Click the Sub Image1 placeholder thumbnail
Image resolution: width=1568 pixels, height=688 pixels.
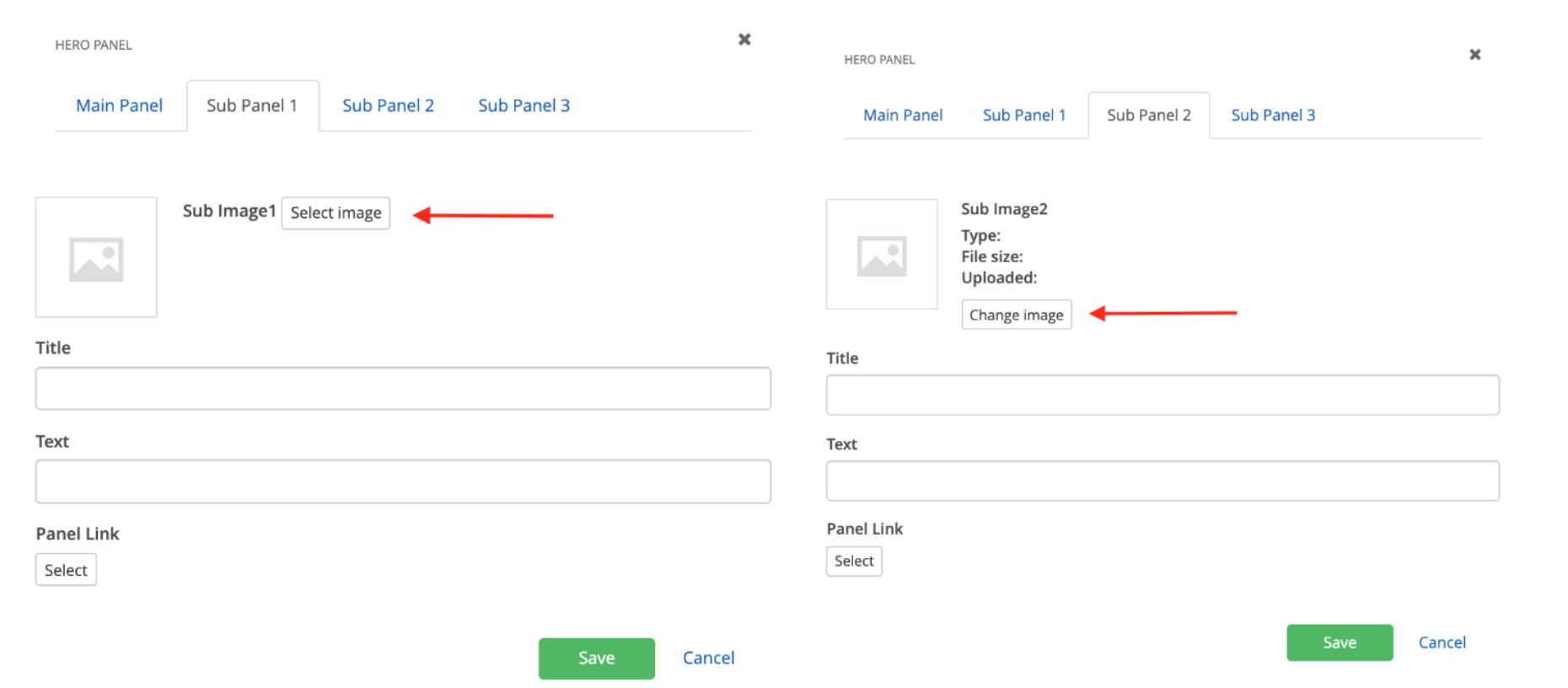[x=96, y=258]
